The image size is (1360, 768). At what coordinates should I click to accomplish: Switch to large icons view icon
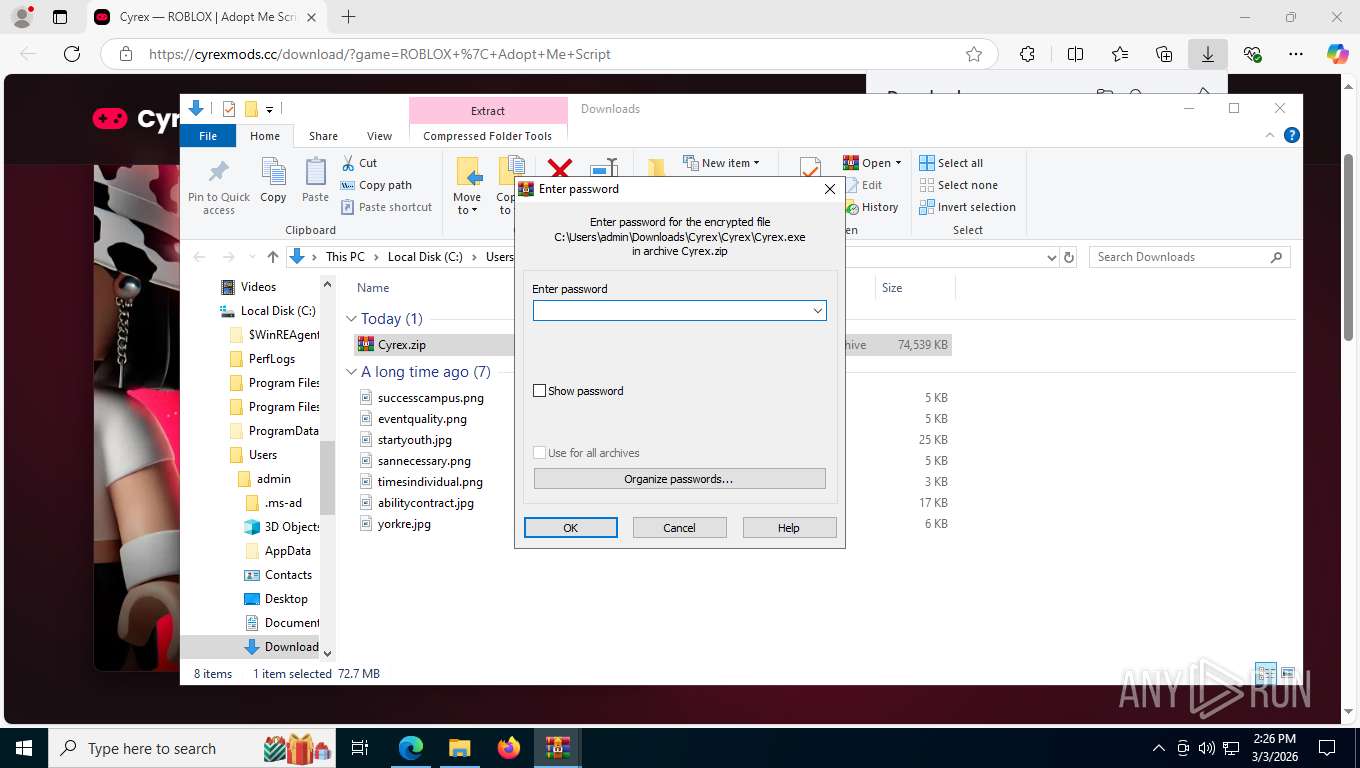pos(1288,673)
